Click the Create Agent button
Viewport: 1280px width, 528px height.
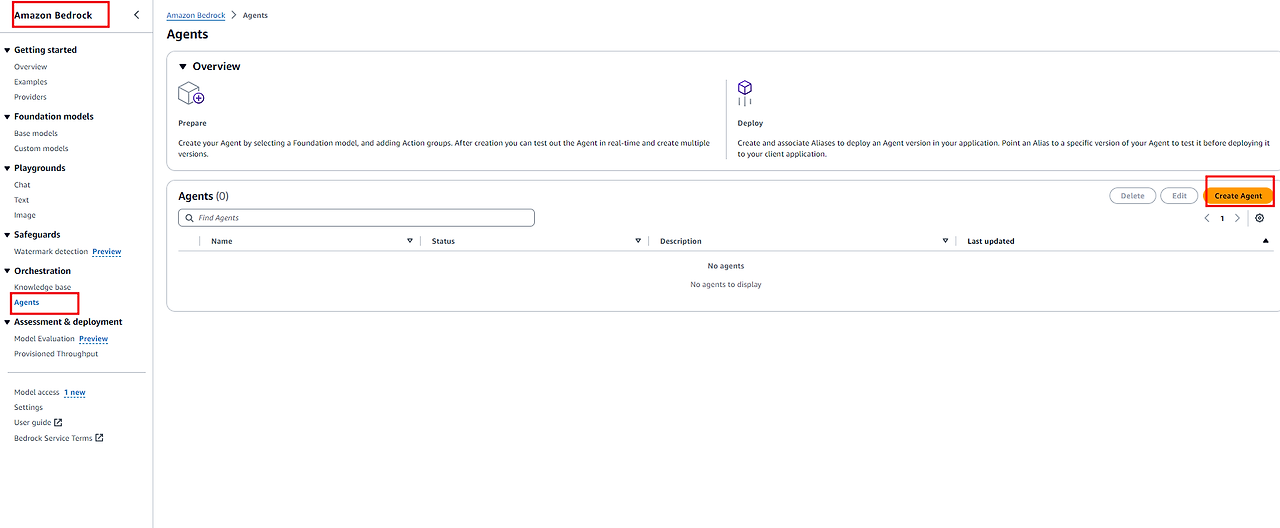click(1238, 196)
